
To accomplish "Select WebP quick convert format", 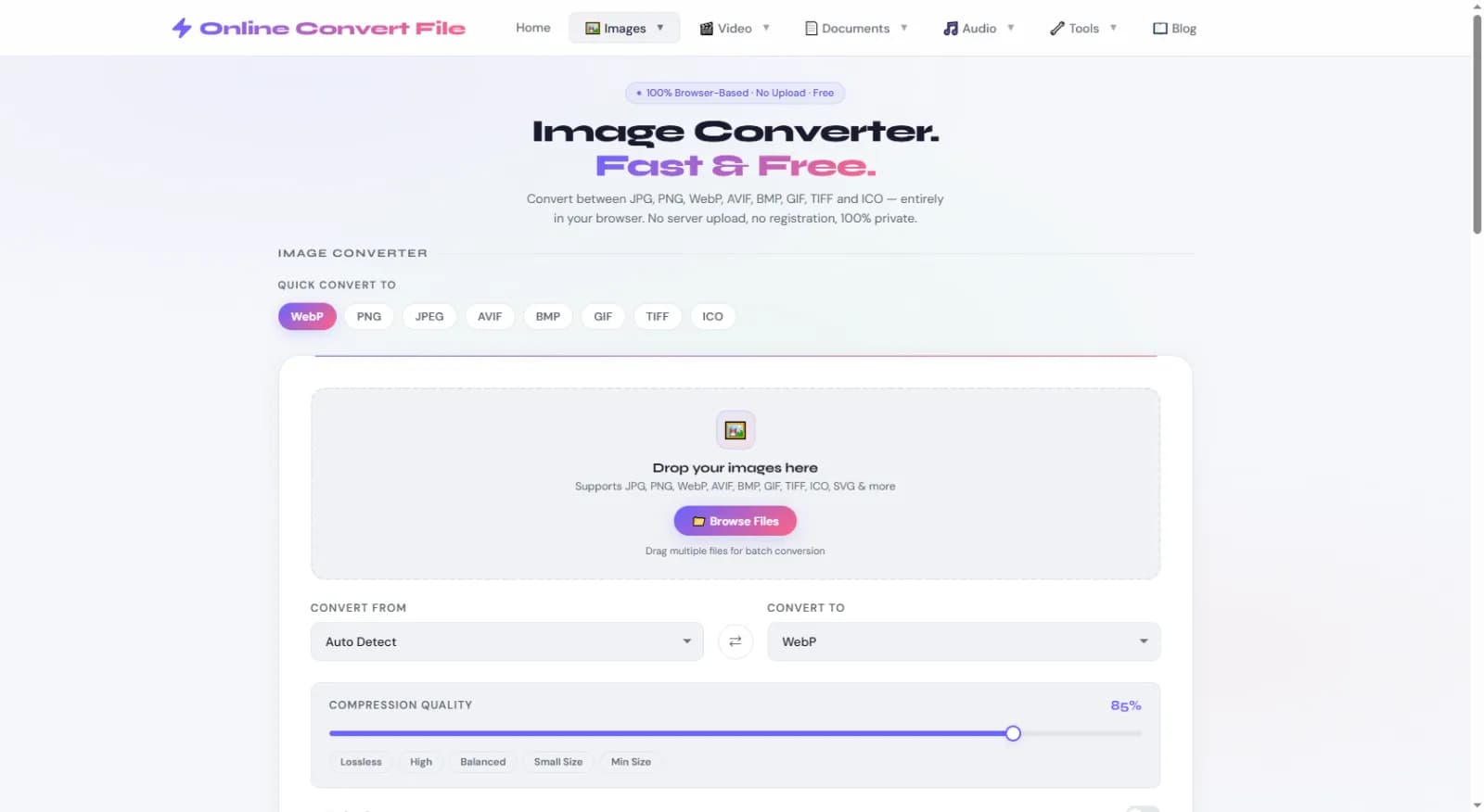I will 307,316.
